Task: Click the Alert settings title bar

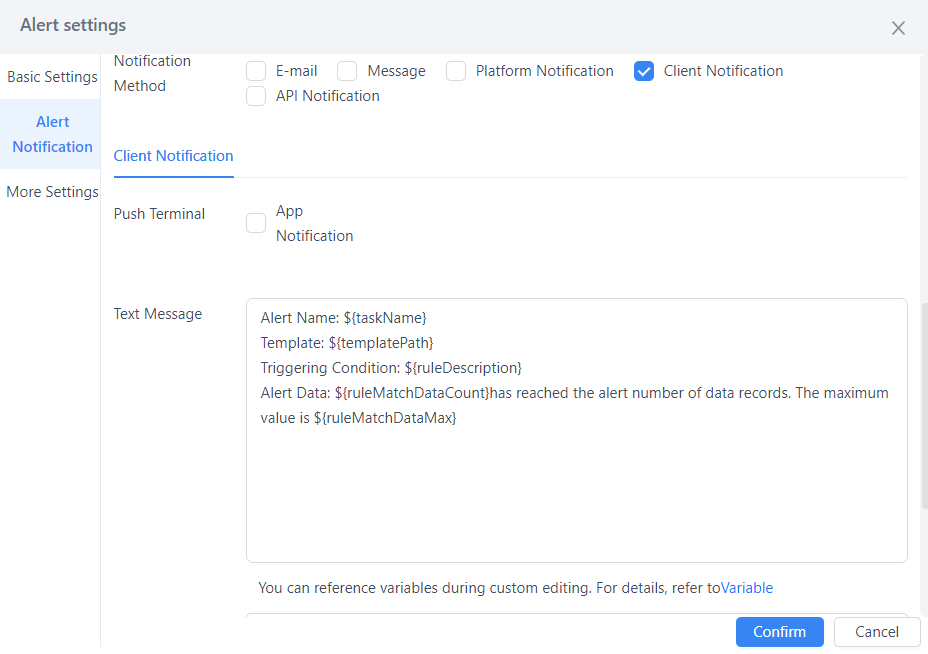Action: tap(72, 25)
